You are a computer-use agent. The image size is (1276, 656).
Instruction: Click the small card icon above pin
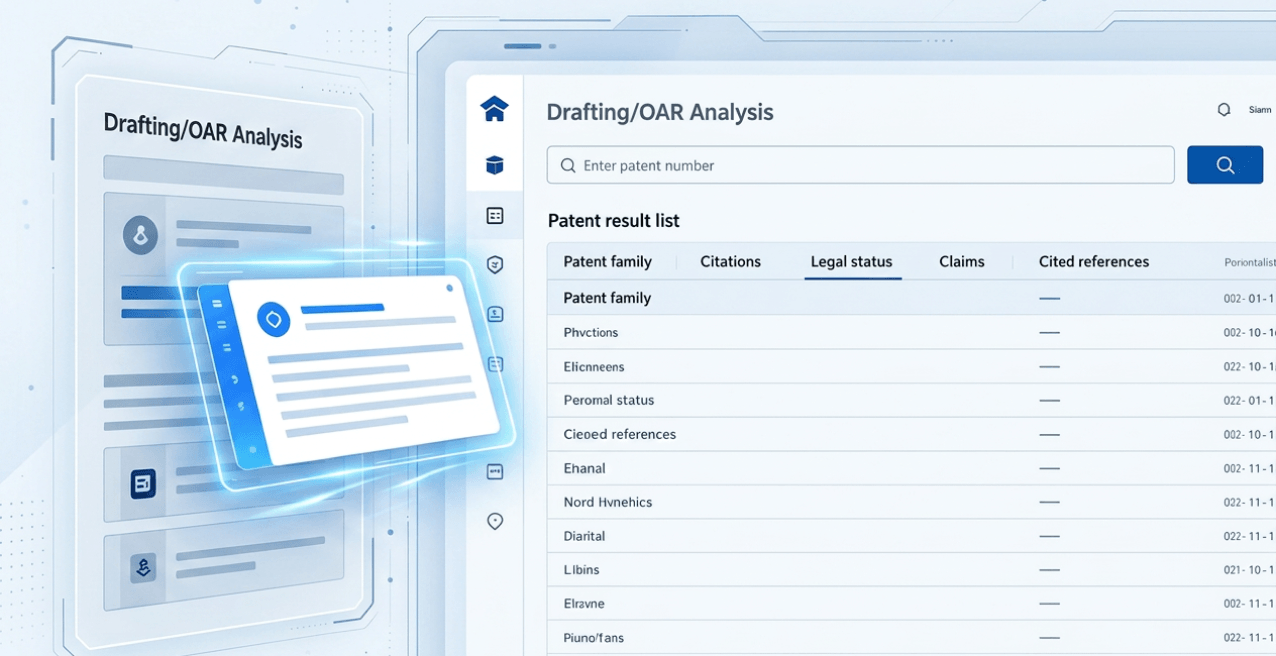click(x=494, y=471)
